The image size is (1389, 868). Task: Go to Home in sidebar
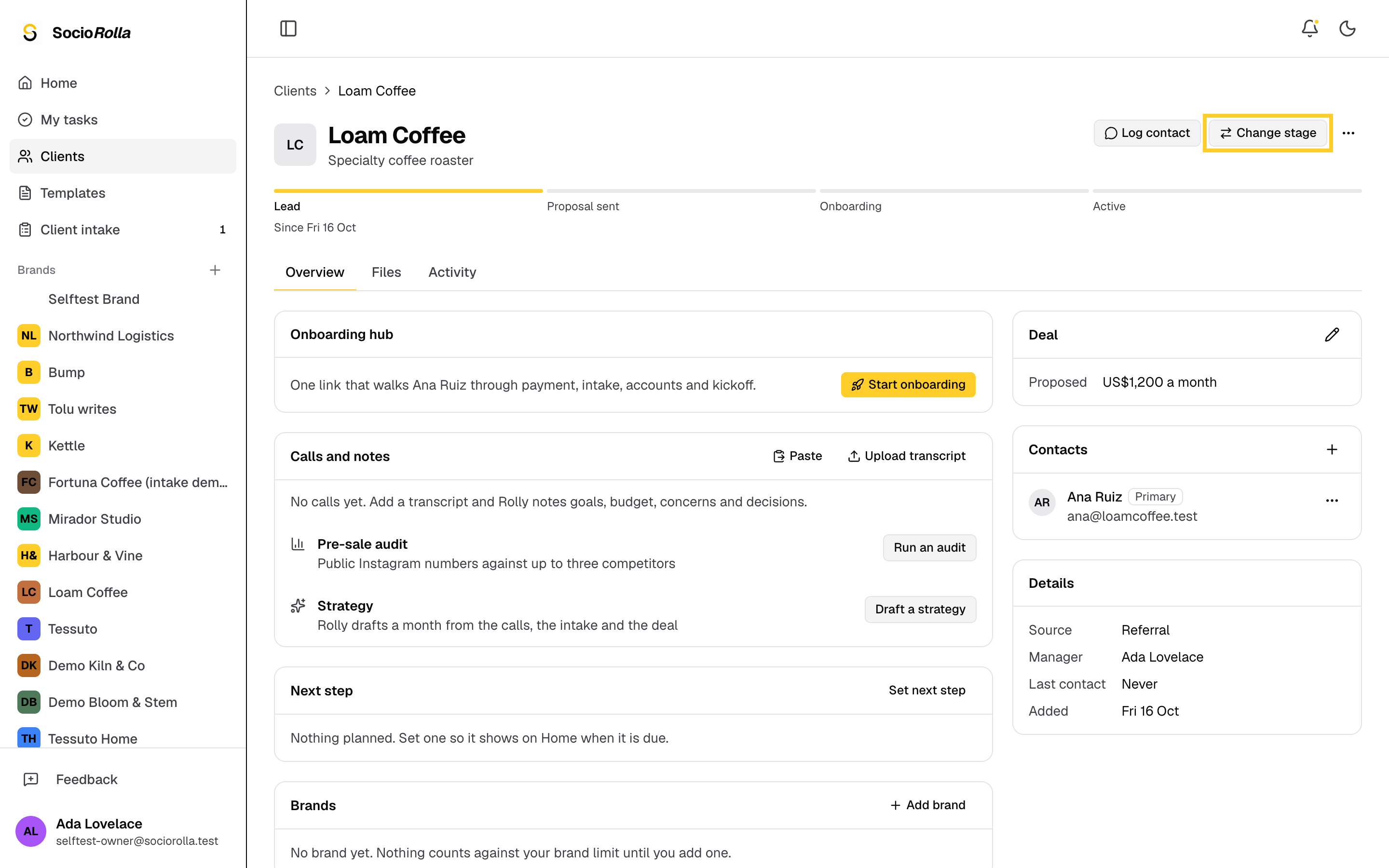click(123, 82)
